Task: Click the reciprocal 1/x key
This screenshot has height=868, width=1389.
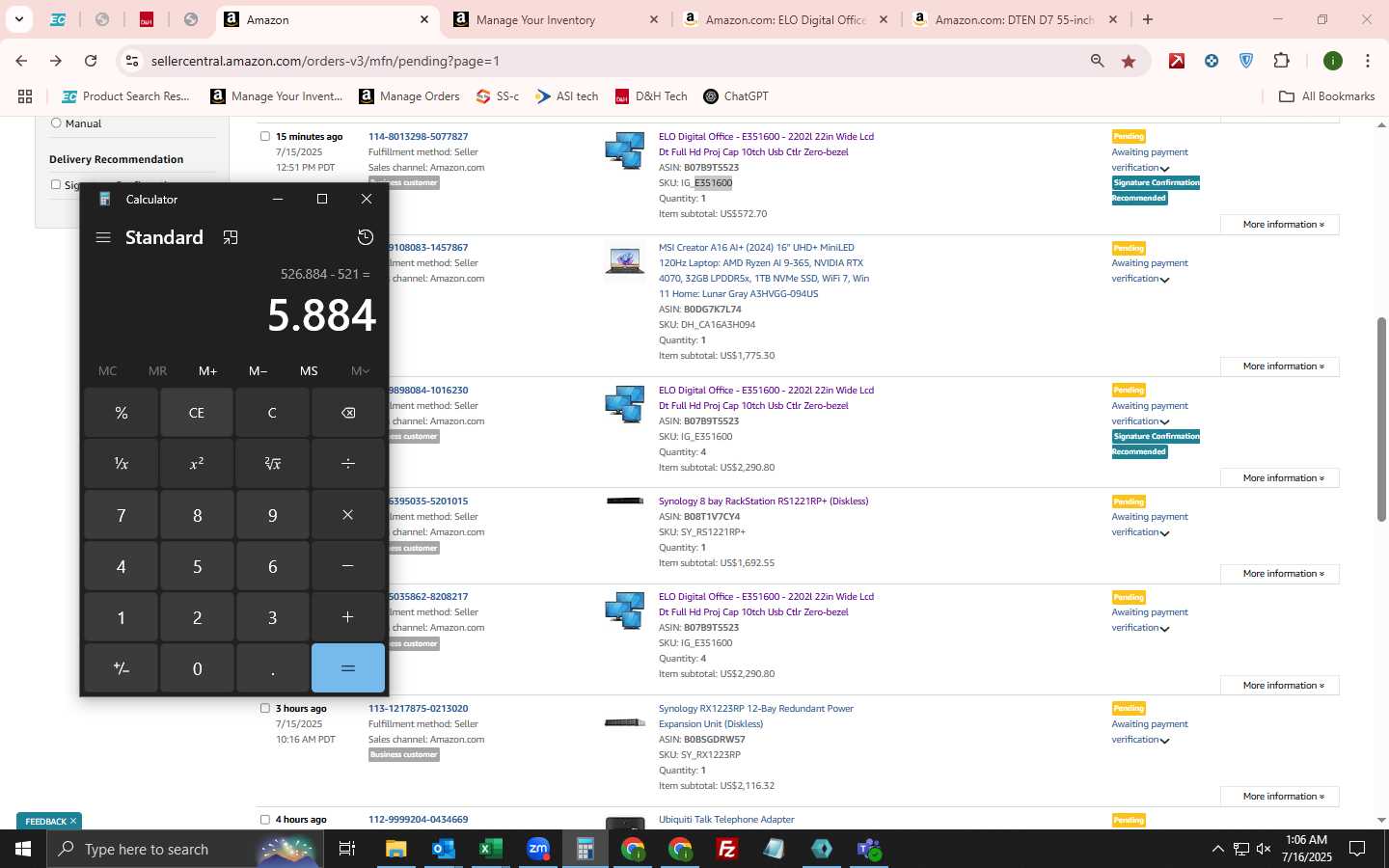Action: (x=121, y=464)
